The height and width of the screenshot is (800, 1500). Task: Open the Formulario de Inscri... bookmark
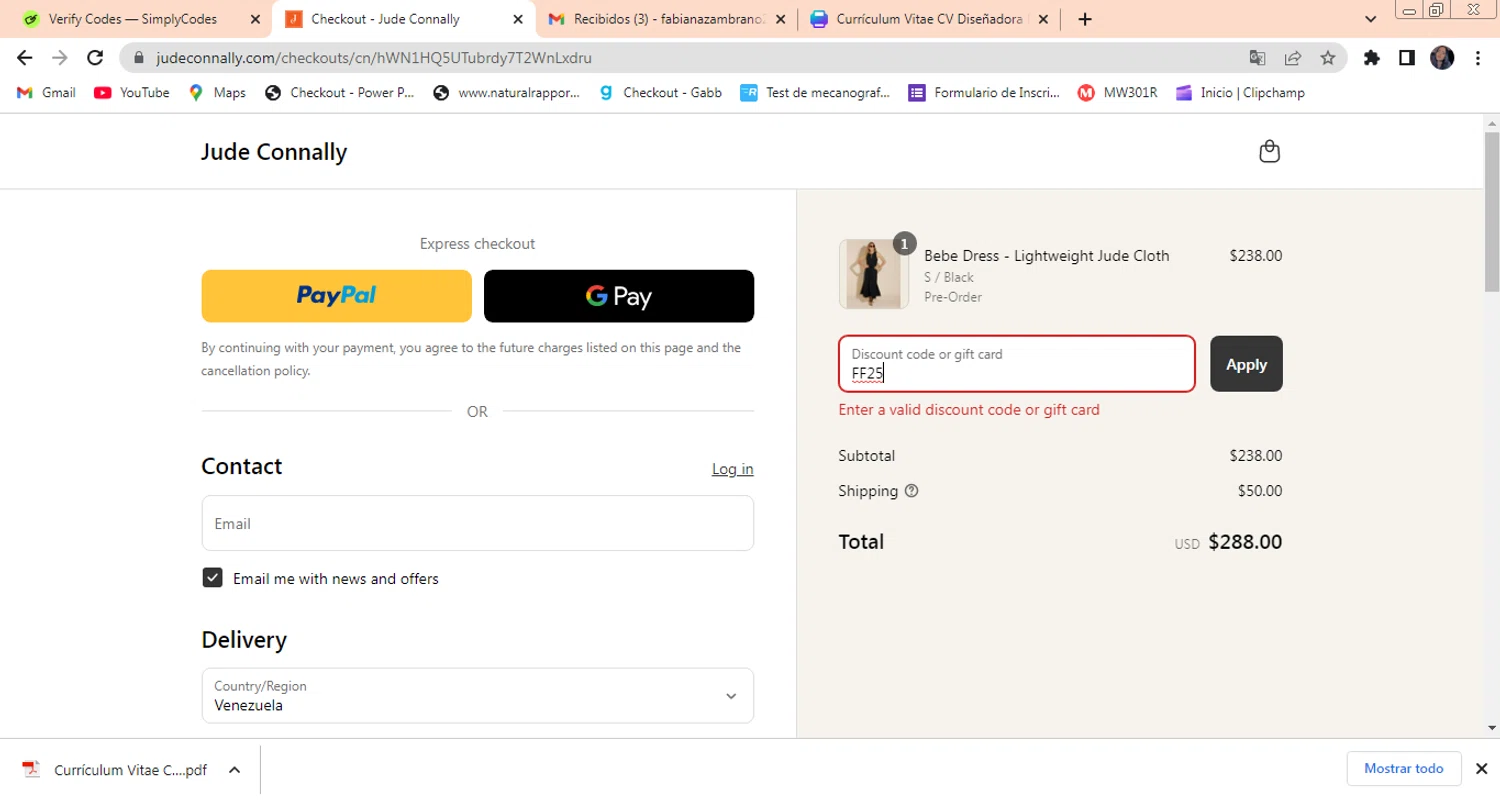click(984, 93)
